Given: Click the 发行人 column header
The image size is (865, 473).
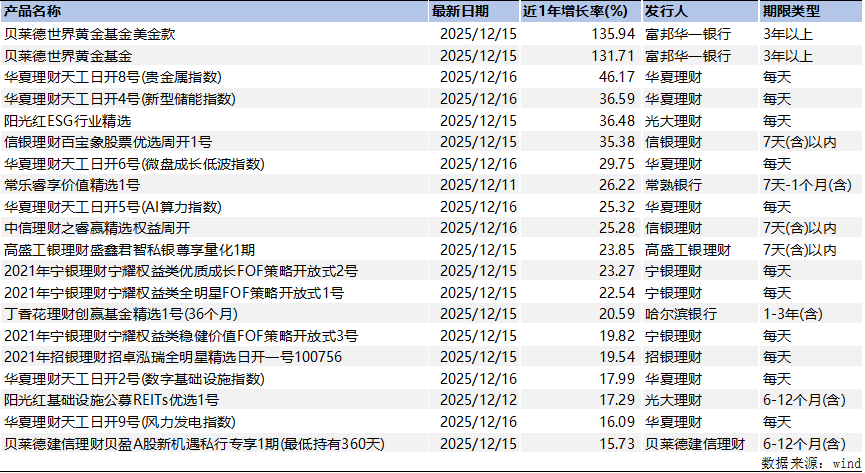Looking at the screenshot, I should 668,11.
